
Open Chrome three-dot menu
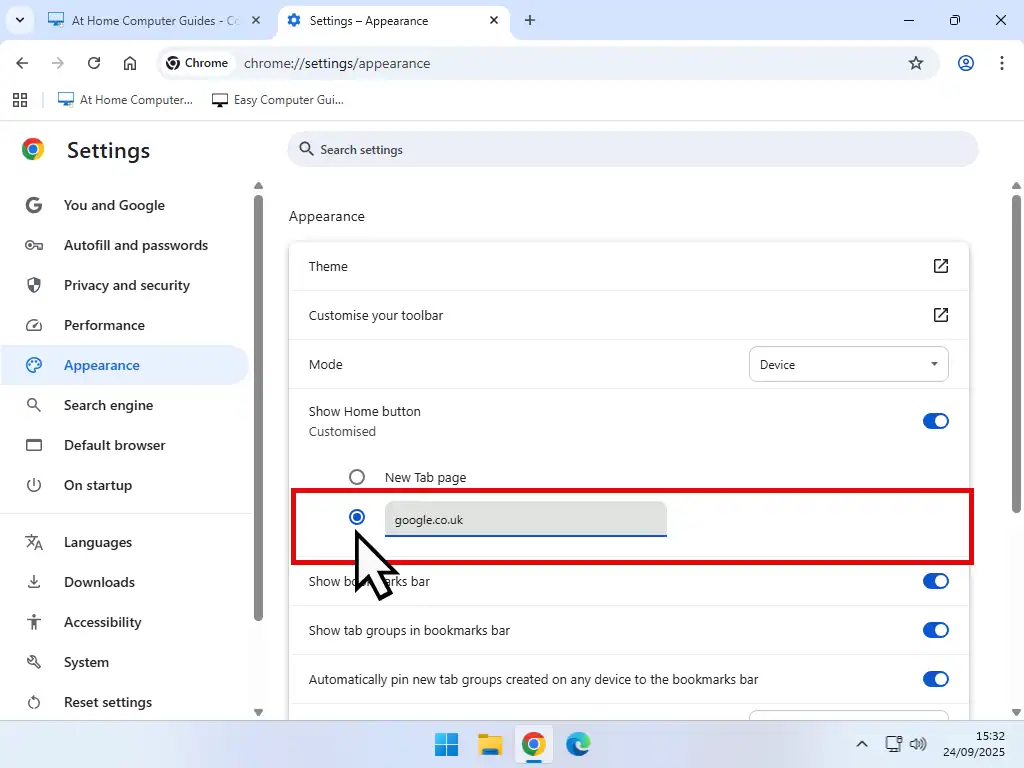[x=1001, y=63]
